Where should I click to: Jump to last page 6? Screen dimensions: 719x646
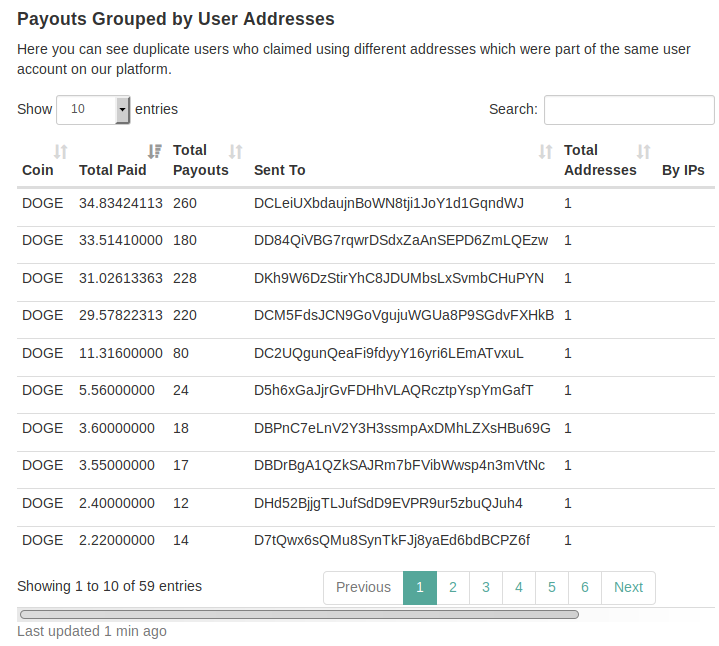[x=585, y=587]
